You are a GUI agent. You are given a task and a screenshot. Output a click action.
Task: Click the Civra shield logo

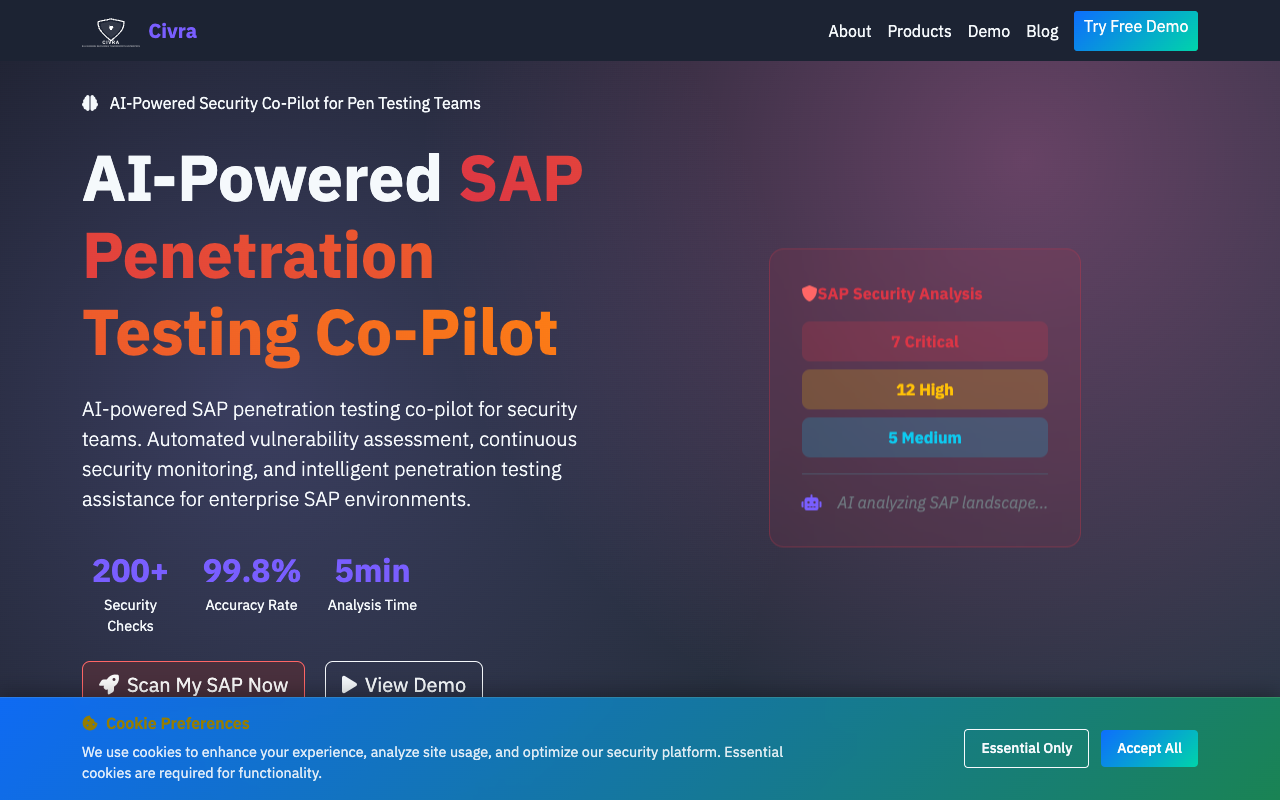[x=110, y=31]
